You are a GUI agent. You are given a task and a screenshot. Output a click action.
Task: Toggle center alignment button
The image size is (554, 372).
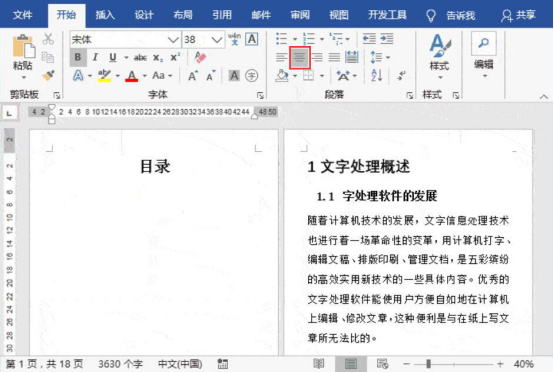pos(300,58)
